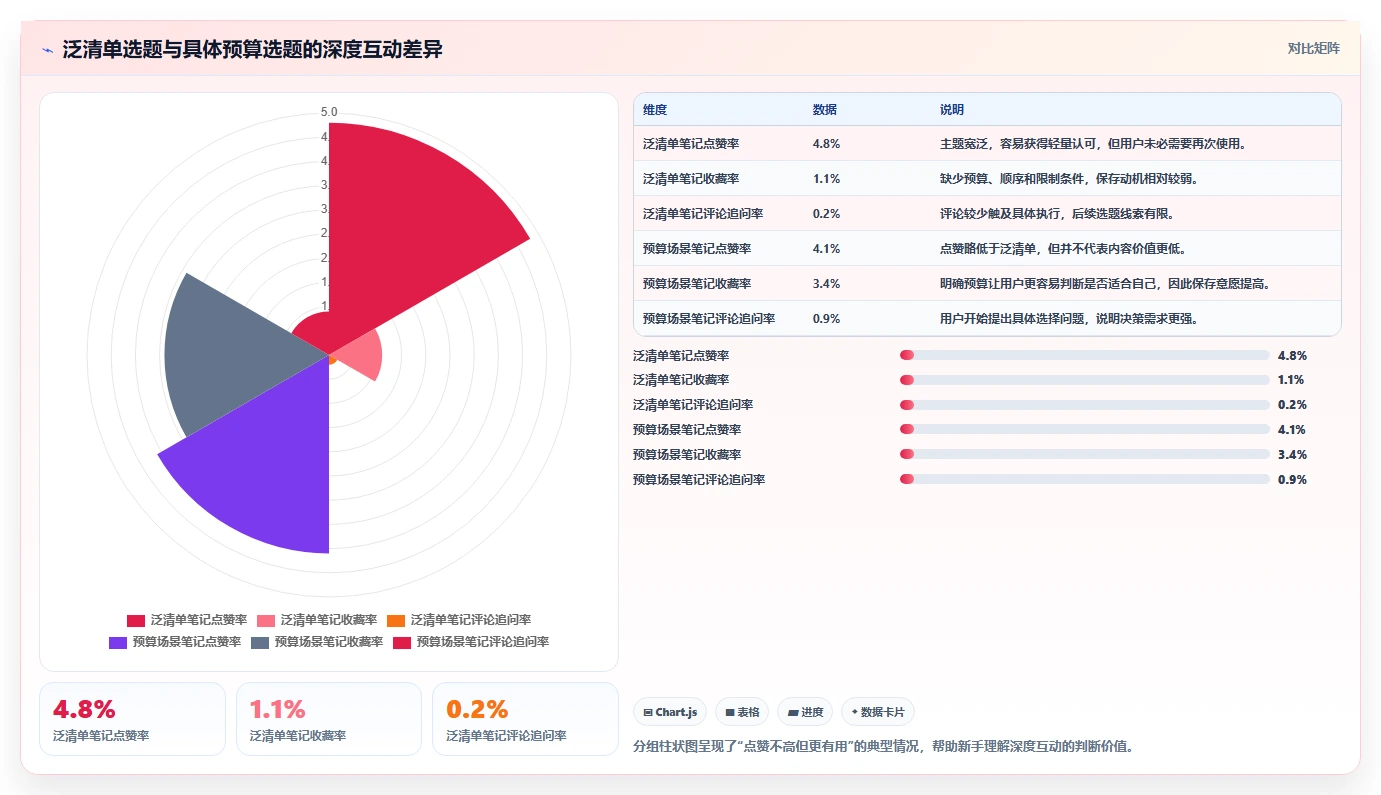This screenshot has height=795, width=1381.
Task: Click the page title 泛清单选题与具体预算选题的深度互动差异
Action: pyautogui.click(x=252, y=50)
